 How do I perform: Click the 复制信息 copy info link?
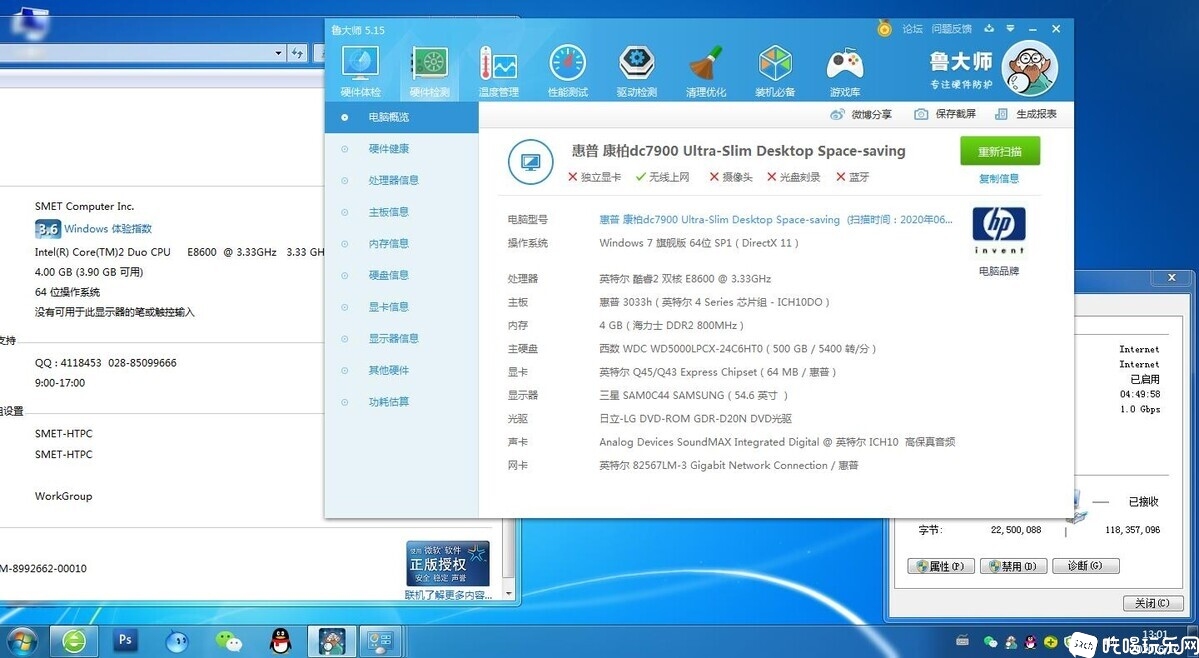tap(999, 179)
